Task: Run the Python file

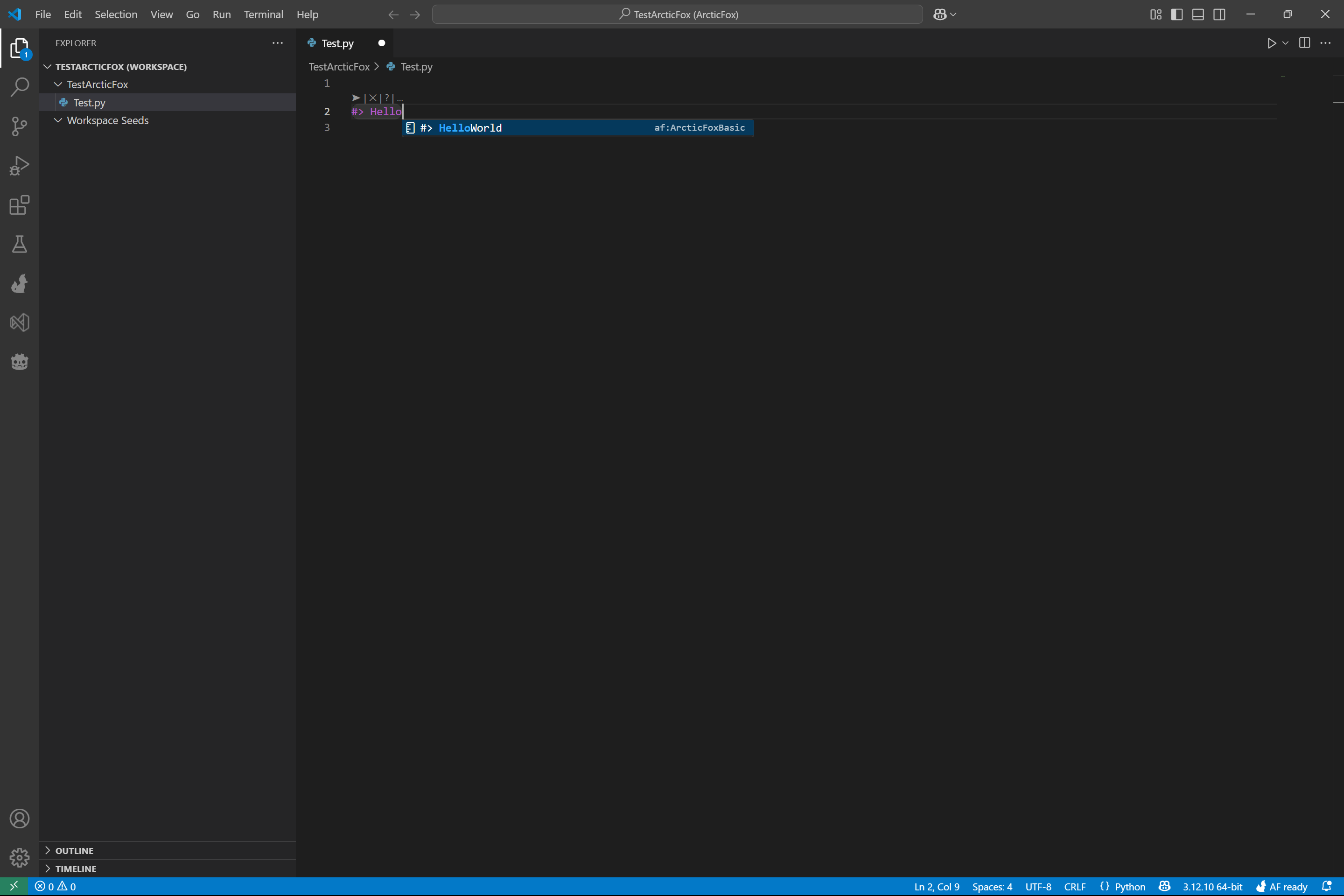Action: pyautogui.click(x=1271, y=43)
